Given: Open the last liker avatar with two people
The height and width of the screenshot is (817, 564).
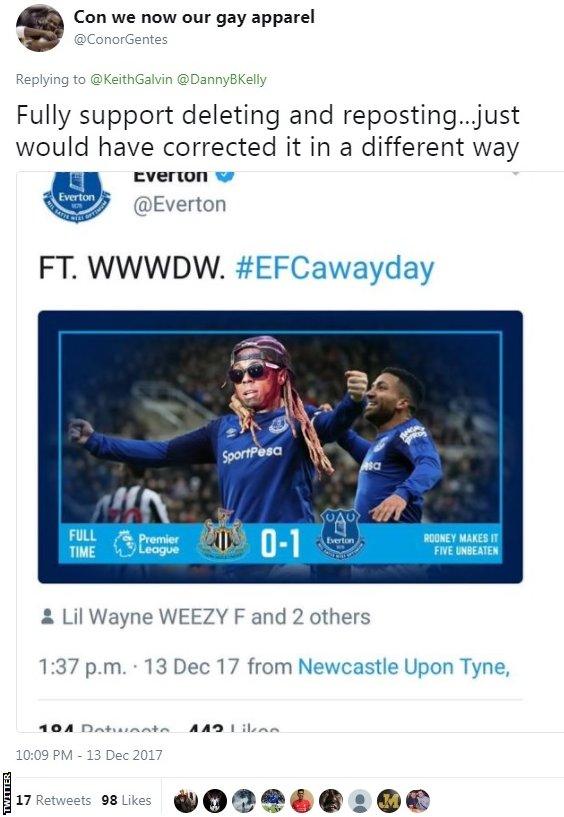Looking at the screenshot, I should coord(418,800).
